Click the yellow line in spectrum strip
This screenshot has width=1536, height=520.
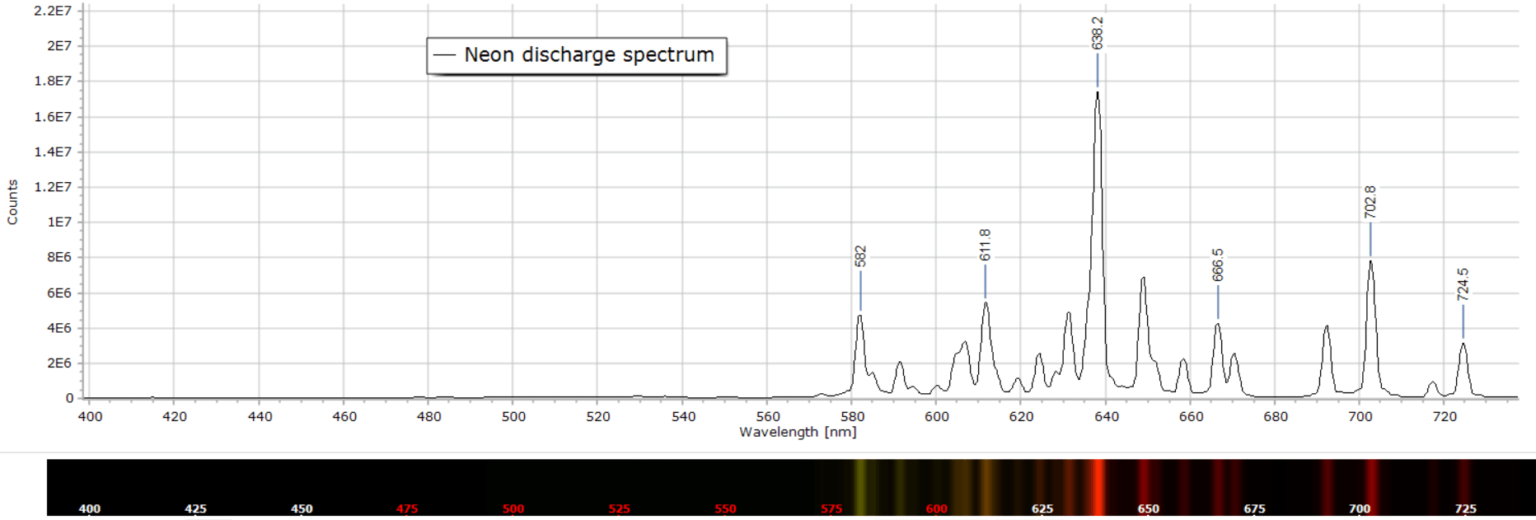coord(859,487)
